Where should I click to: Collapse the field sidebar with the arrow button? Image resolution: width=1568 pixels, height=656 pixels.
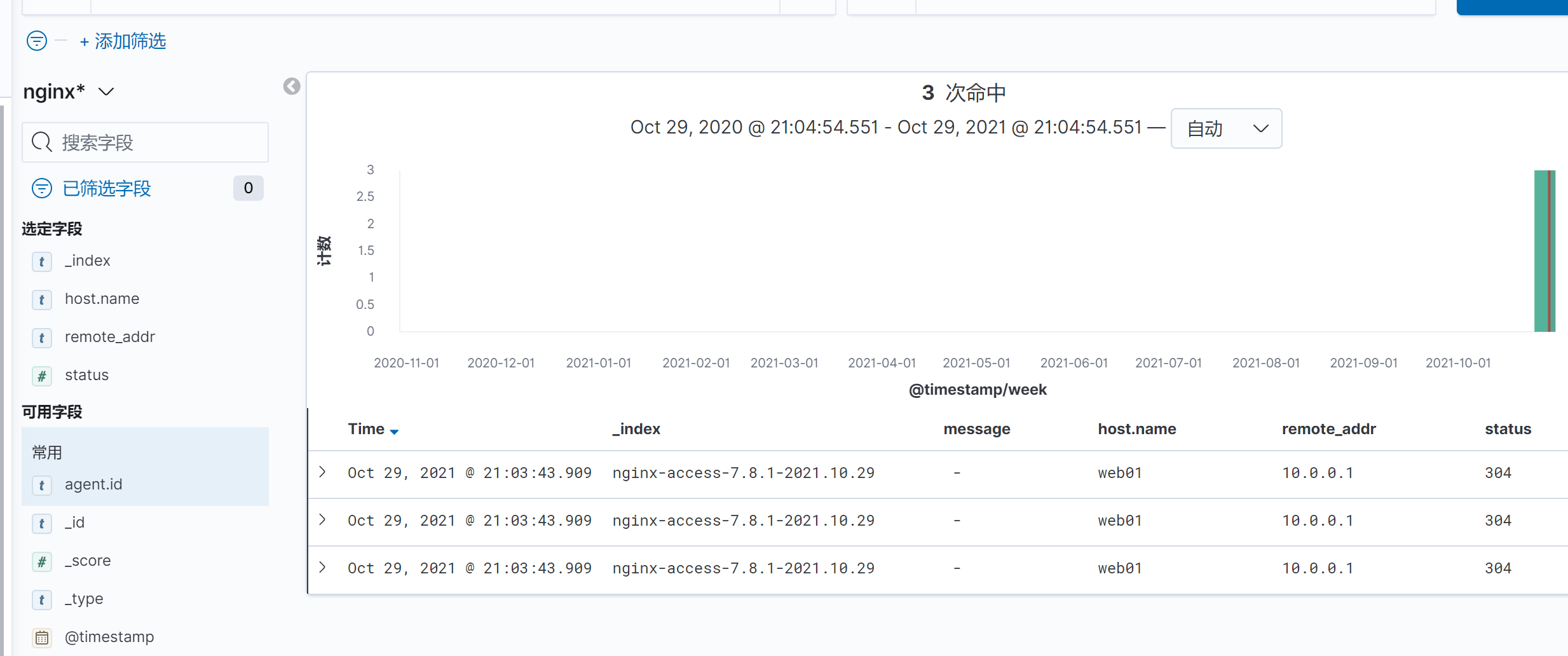(x=292, y=86)
